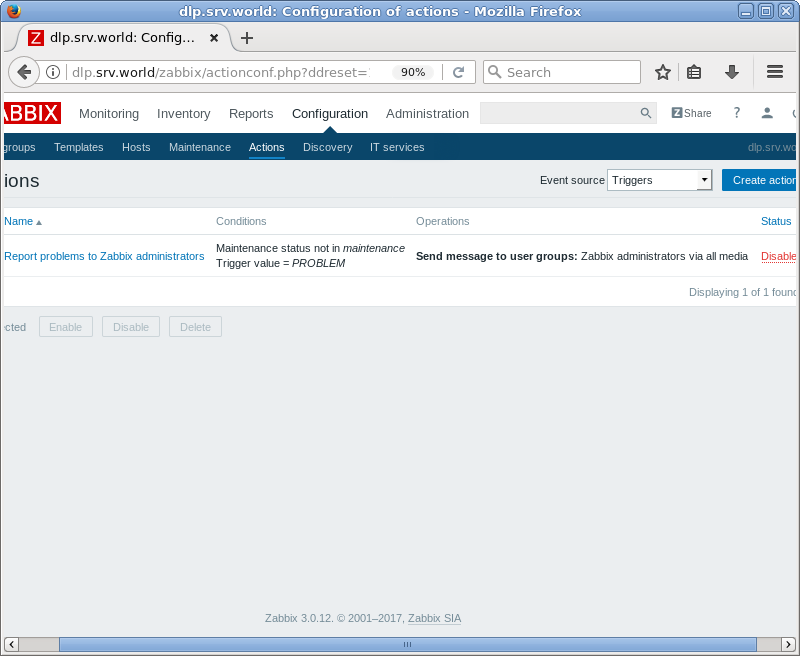Open site information icon in address bar
The width and height of the screenshot is (800, 656).
[x=53, y=72]
